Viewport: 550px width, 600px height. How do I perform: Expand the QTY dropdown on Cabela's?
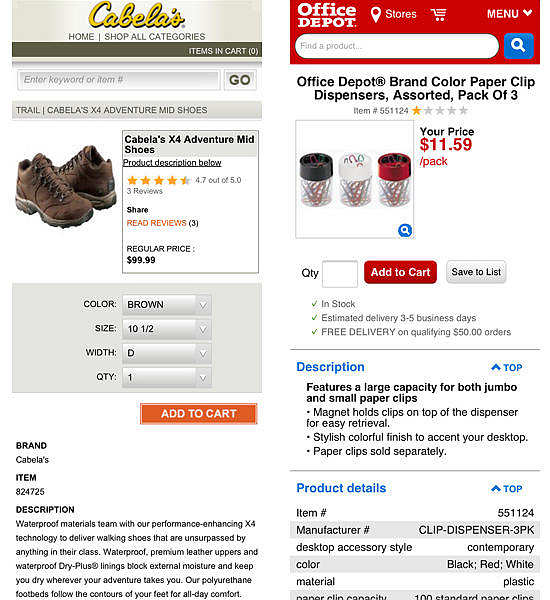(x=166, y=378)
